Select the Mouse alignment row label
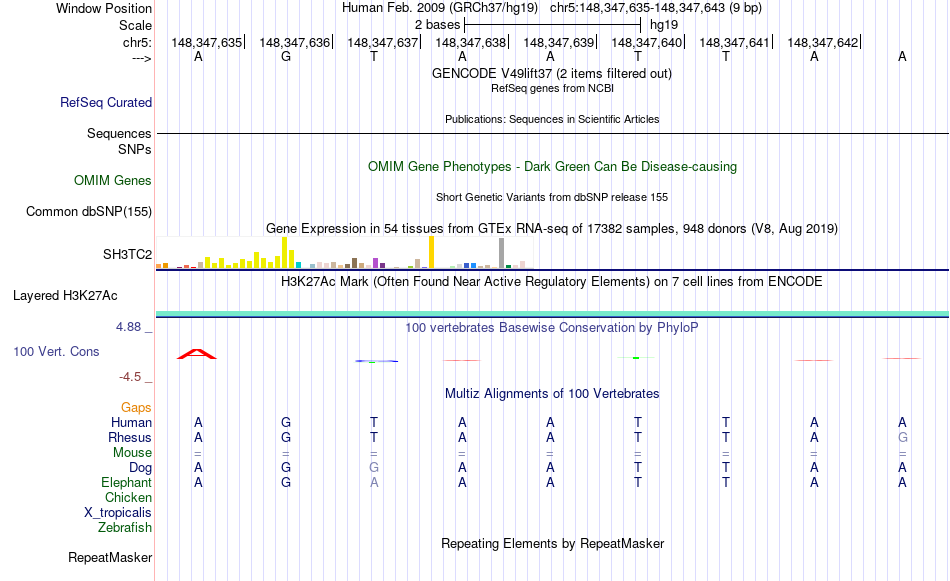 pos(132,453)
